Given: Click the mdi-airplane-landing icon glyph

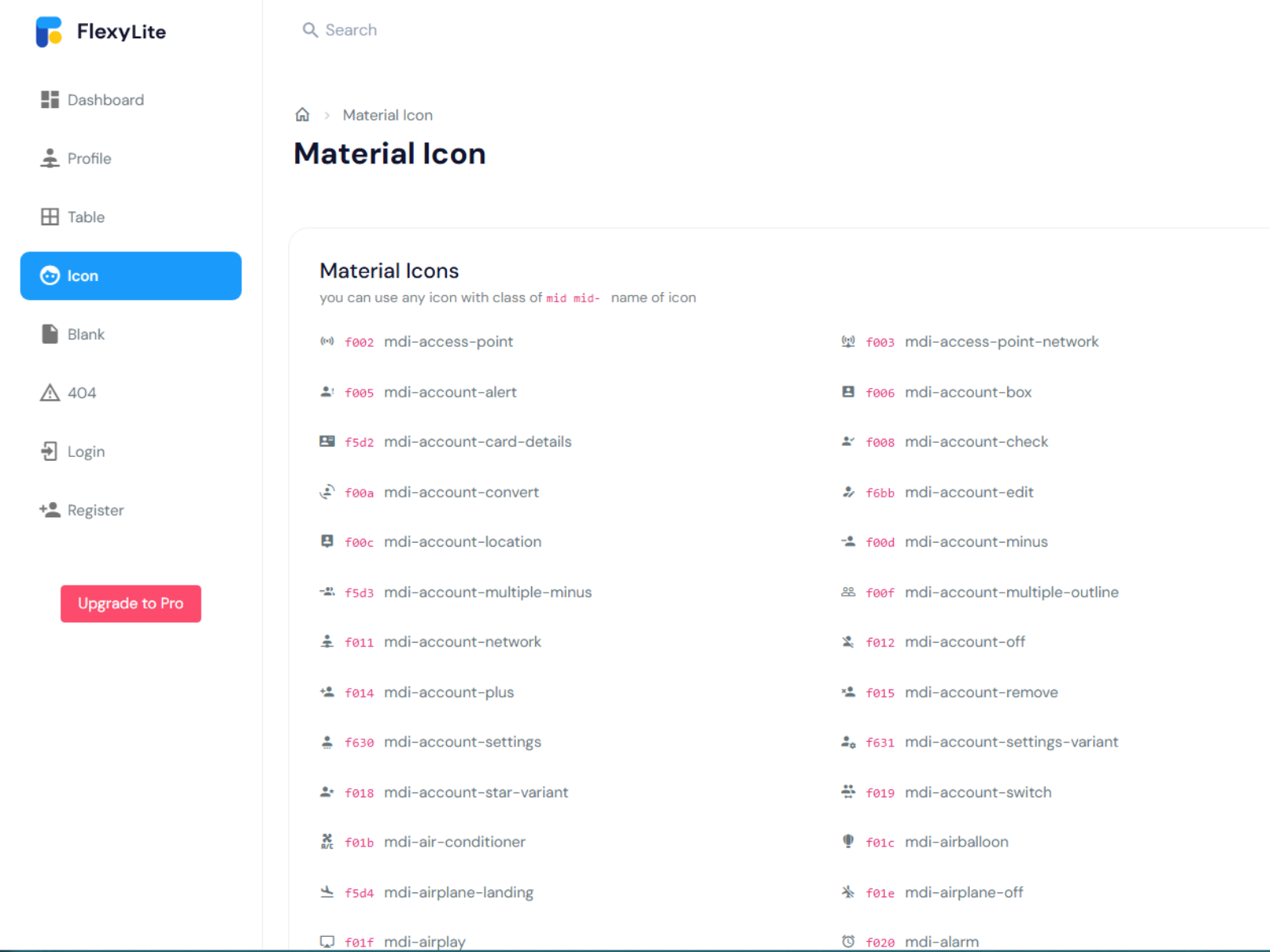Looking at the screenshot, I should 327,892.
